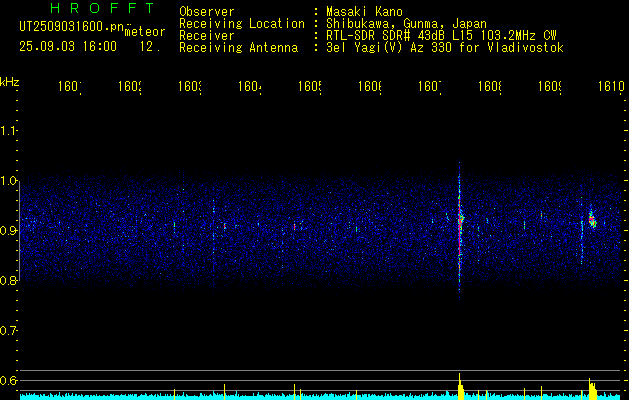Image resolution: width=629 pixels, height=400 pixels.
Task: Click the long vertical red meteor echo streak
Action: tap(459, 231)
